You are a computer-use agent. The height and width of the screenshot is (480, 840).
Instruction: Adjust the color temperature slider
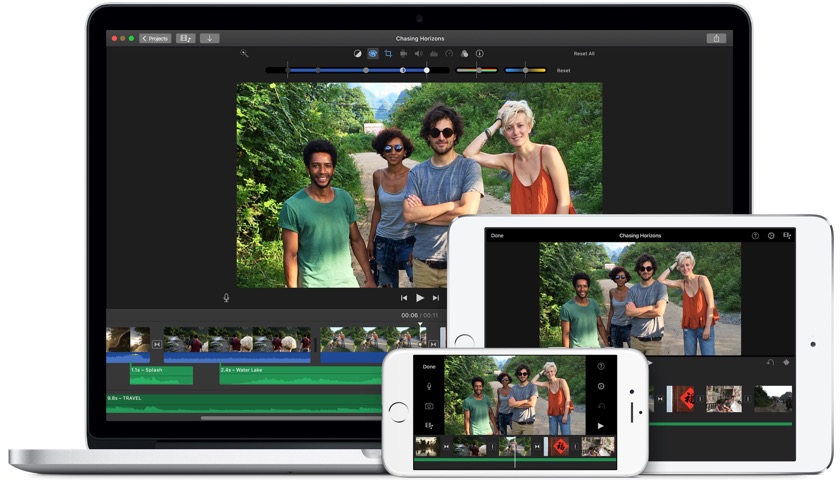525,70
